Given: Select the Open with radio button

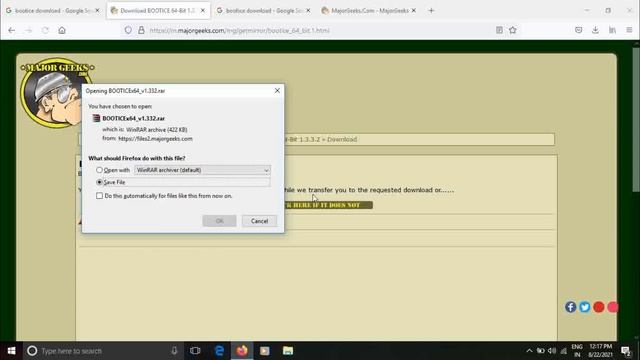Looking at the screenshot, I should coord(99,170).
